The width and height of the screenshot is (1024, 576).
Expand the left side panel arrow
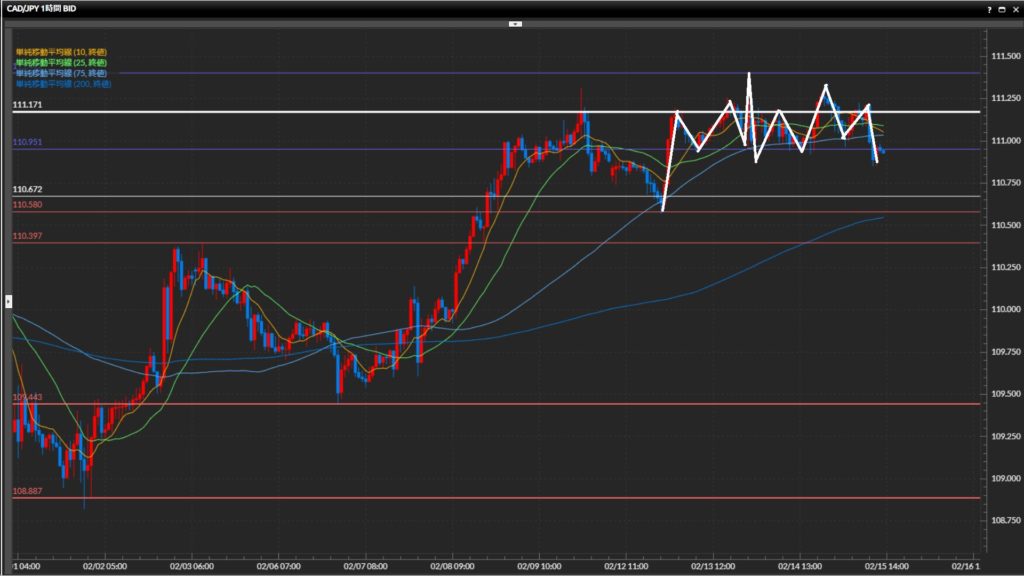pyautogui.click(x=8, y=300)
